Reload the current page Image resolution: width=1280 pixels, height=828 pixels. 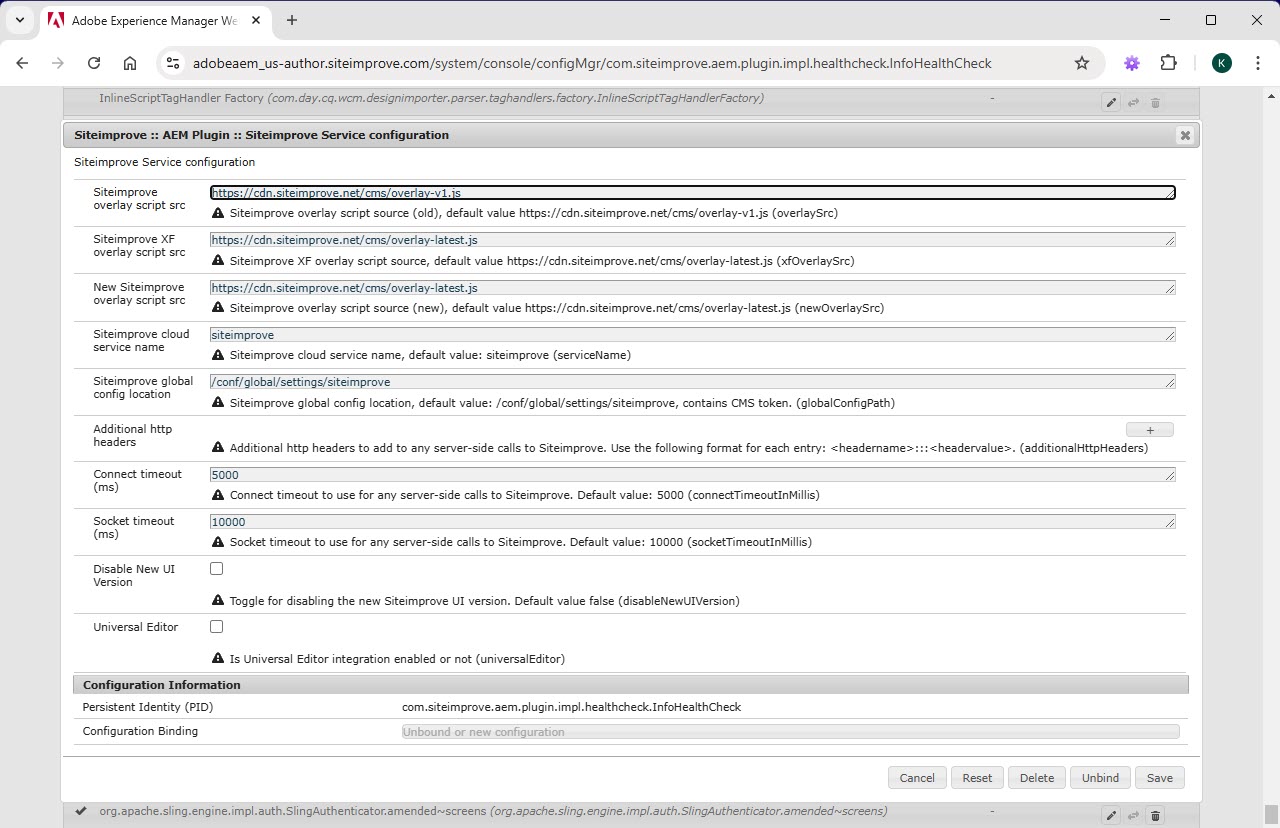click(x=94, y=63)
